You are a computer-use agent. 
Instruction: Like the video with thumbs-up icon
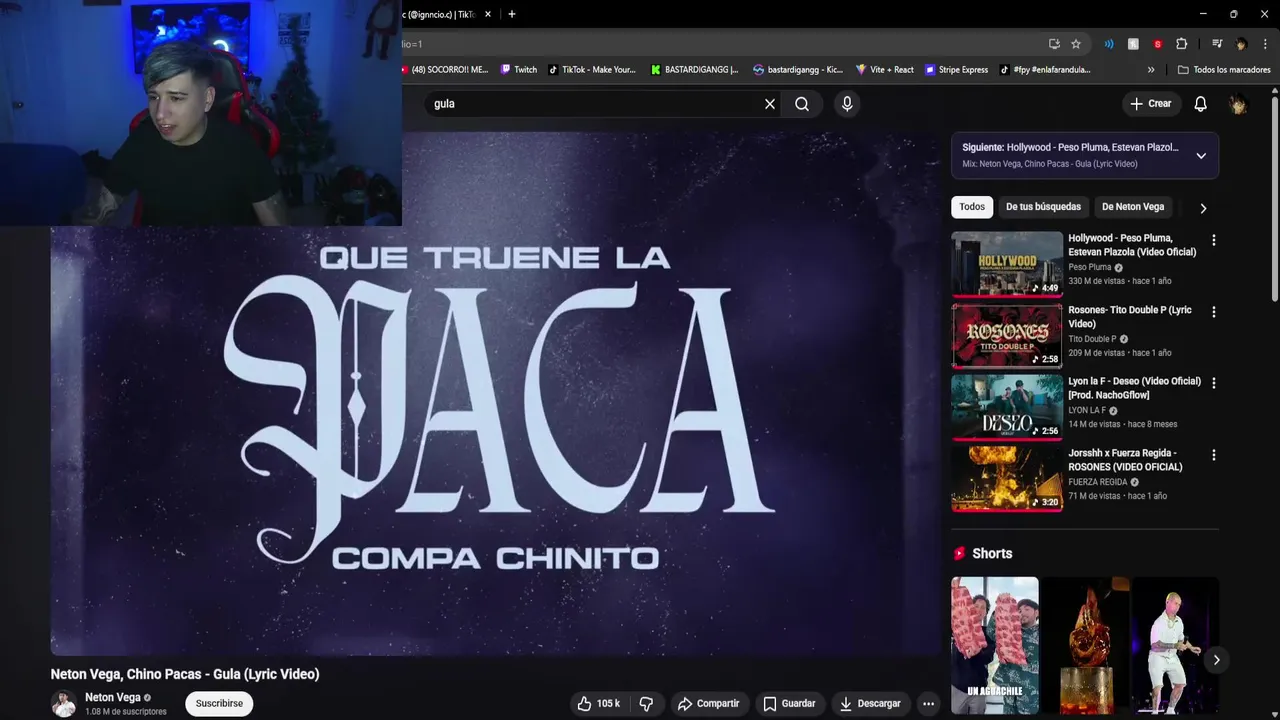598,704
